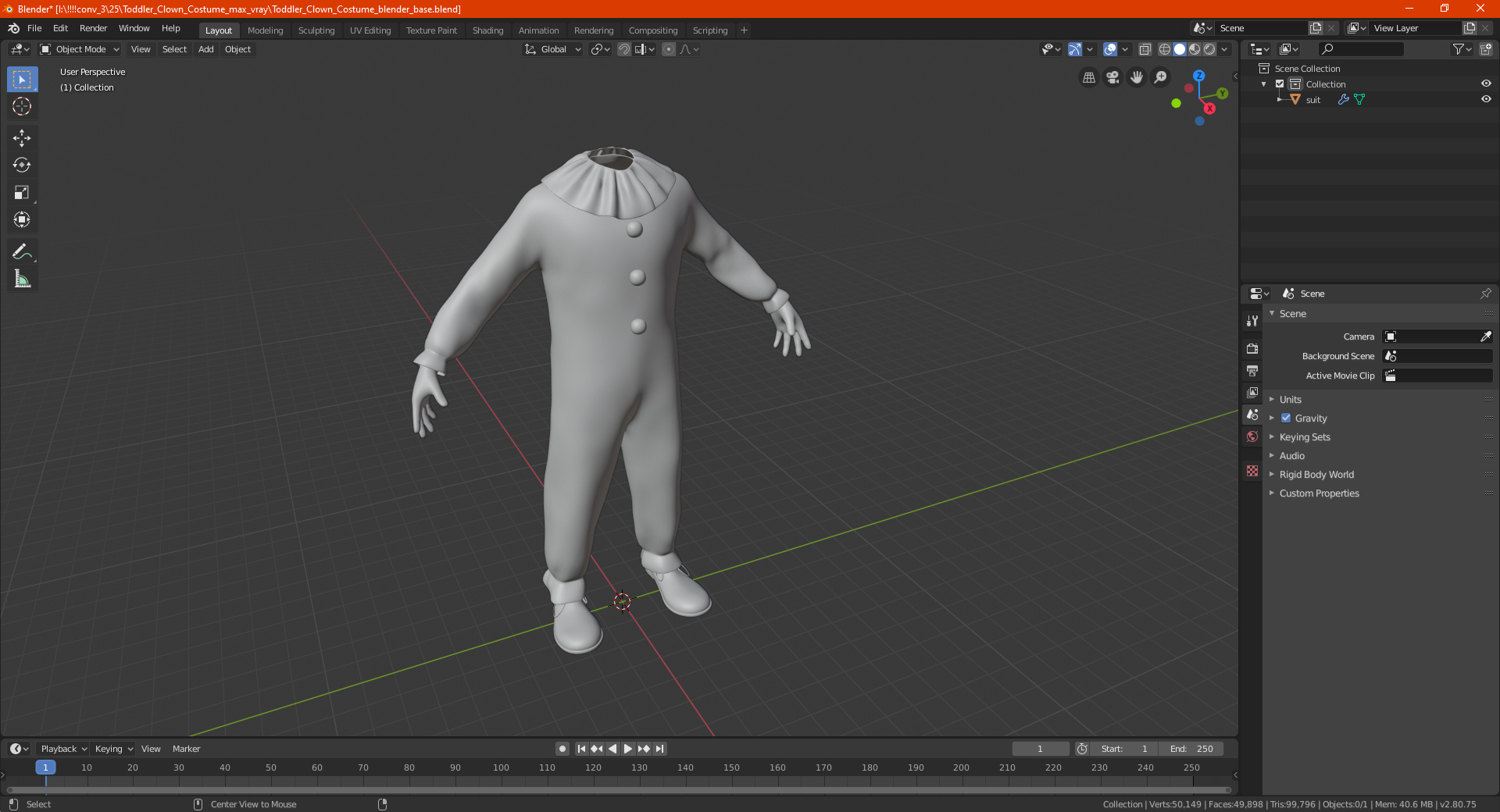1500x812 pixels.
Task: Pin the Scene properties panel
Action: (x=1485, y=294)
